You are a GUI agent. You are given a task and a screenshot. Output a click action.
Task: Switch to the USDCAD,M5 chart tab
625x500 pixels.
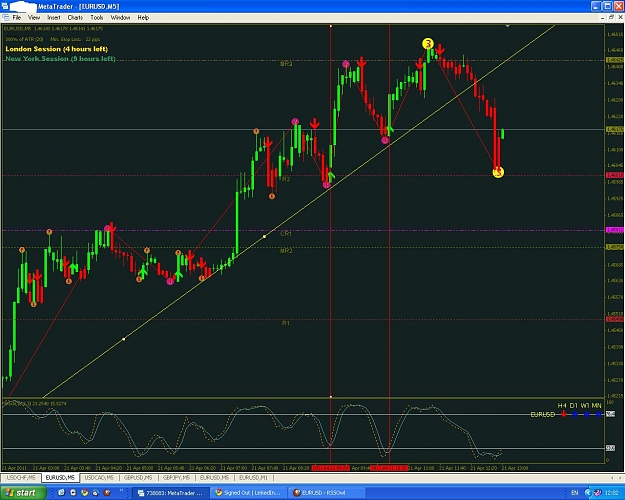coord(99,477)
